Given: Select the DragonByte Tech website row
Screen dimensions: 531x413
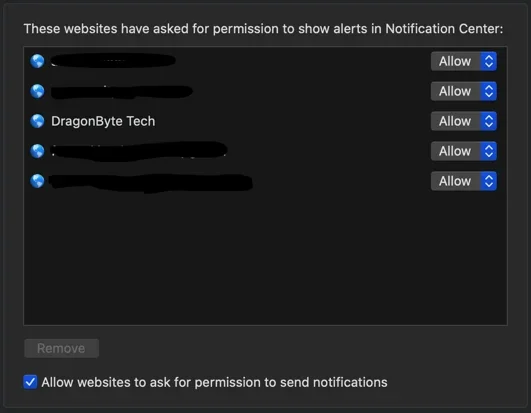Looking at the screenshot, I should tap(265, 121).
